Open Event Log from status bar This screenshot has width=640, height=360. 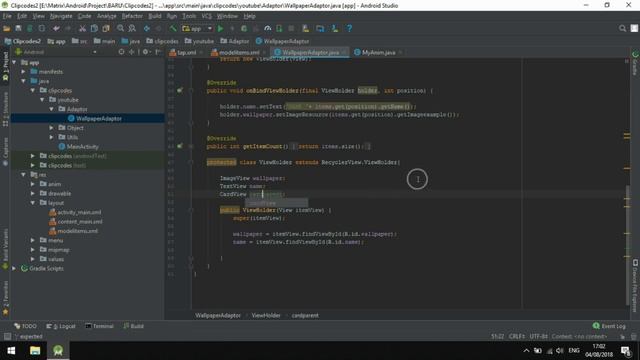click(609, 326)
